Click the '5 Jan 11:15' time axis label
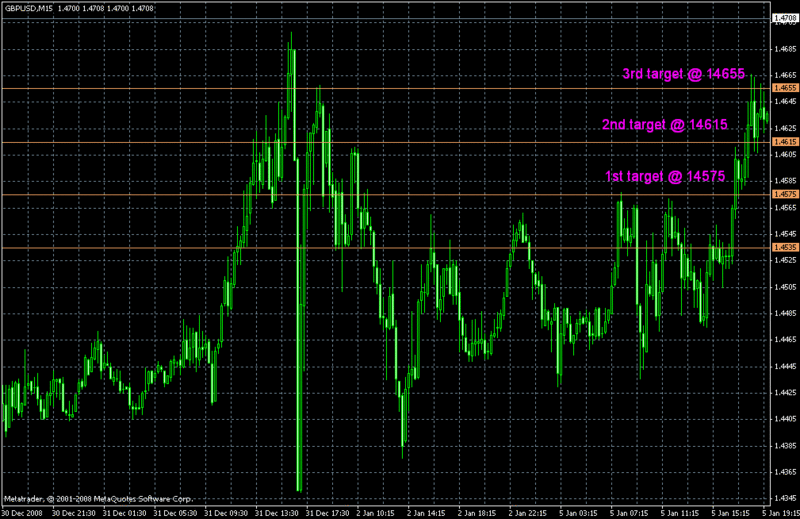Viewport: 800px width, 519px height. (x=680, y=513)
